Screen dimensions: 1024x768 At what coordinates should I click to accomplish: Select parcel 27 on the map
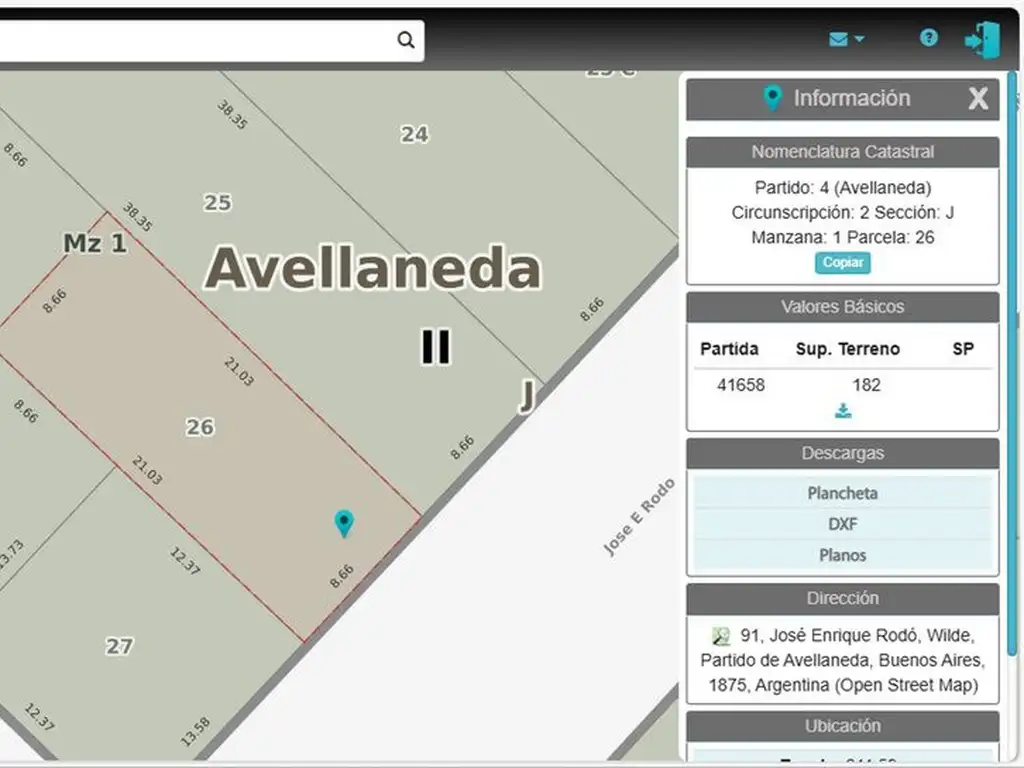click(119, 646)
